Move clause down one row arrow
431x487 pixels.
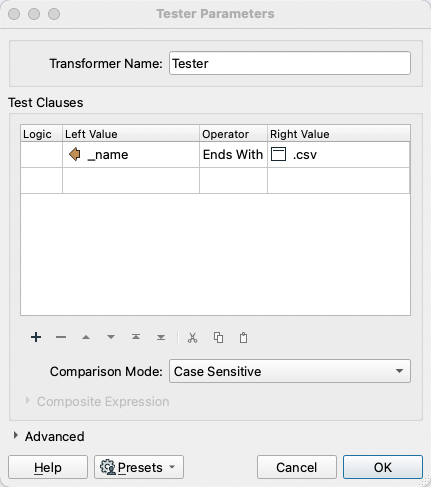tap(111, 337)
